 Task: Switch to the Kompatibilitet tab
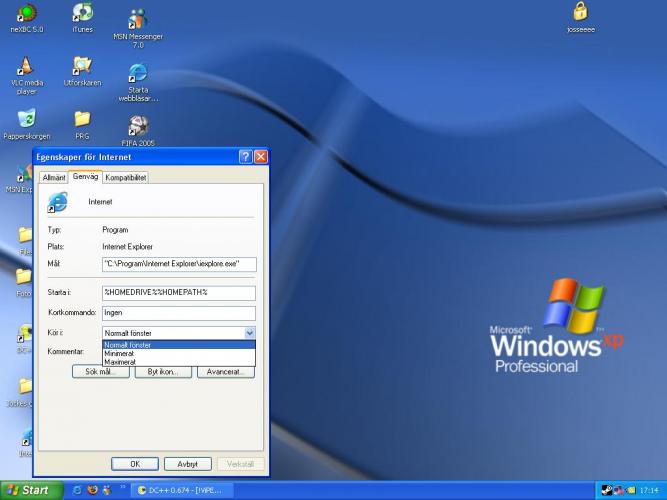pyautogui.click(x=126, y=177)
